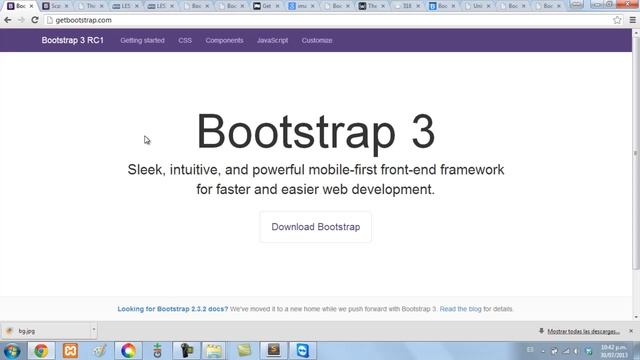This screenshot has width=640, height=360.
Task: Click the Chrome taskbar icon
Action: pyautogui.click(x=41, y=351)
